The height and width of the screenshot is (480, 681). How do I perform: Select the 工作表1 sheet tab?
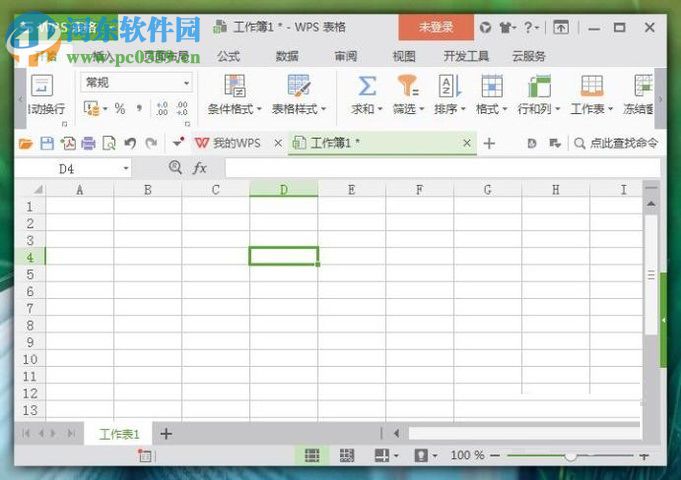(119, 434)
